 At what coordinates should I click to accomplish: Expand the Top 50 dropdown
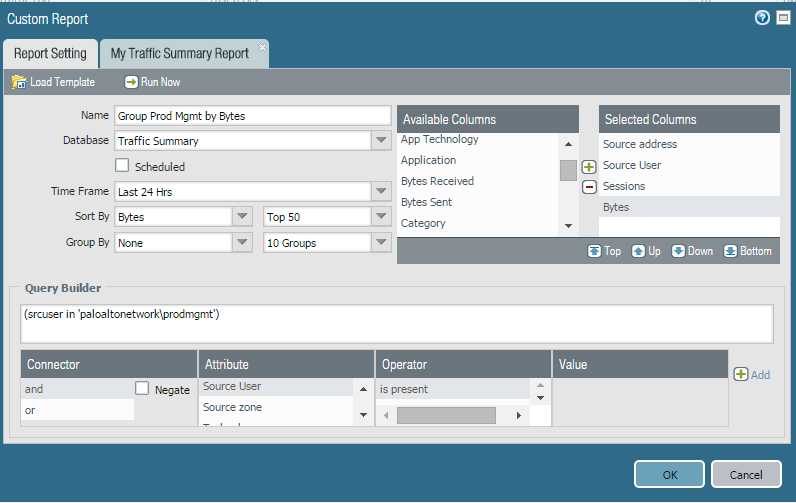pyautogui.click(x=380, y=216)
